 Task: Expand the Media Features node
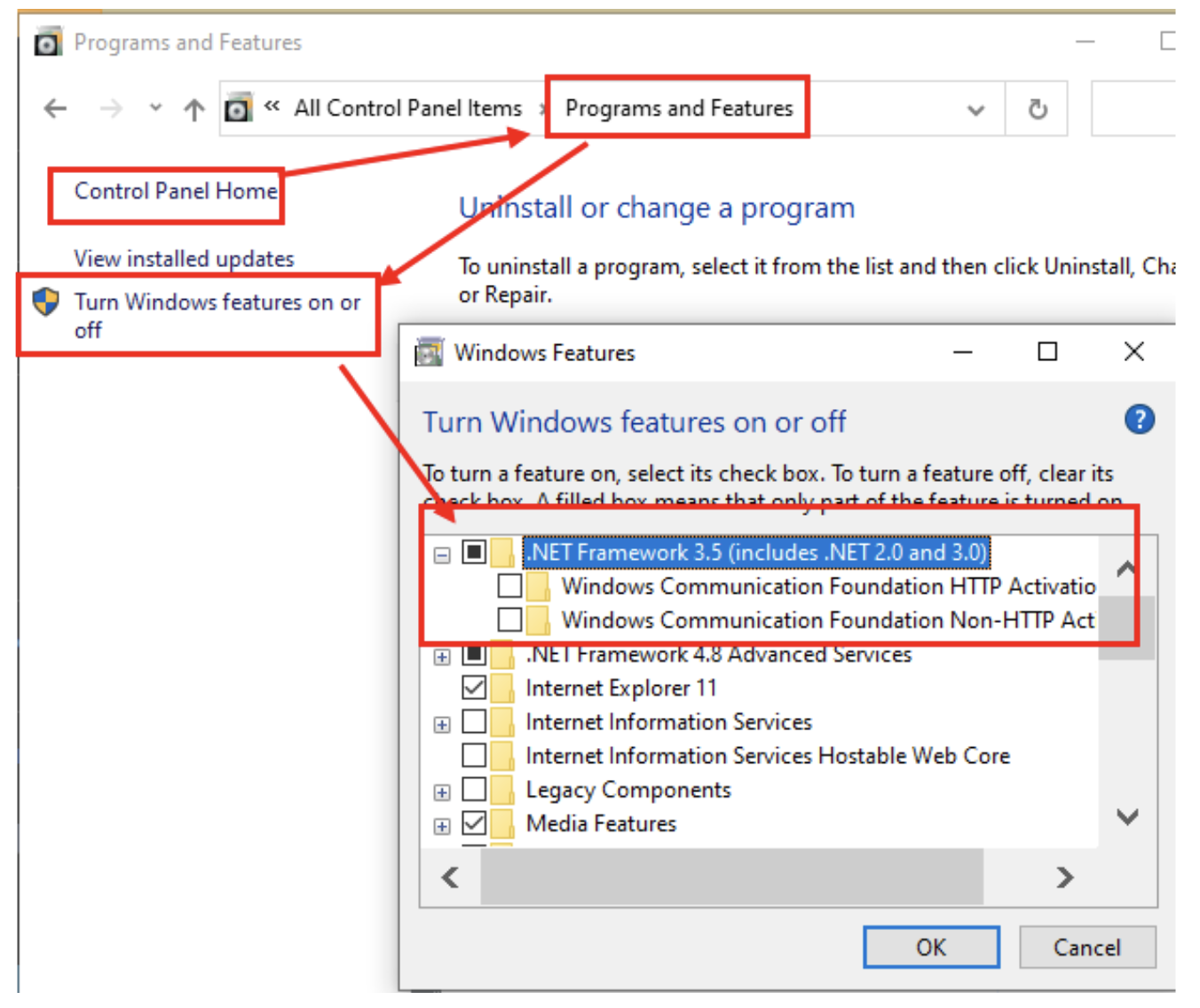pos(442,826)
